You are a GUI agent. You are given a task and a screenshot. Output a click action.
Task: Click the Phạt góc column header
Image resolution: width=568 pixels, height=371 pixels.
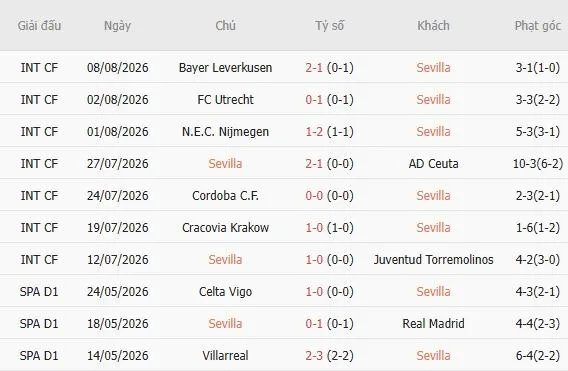(x=538, y=26)
